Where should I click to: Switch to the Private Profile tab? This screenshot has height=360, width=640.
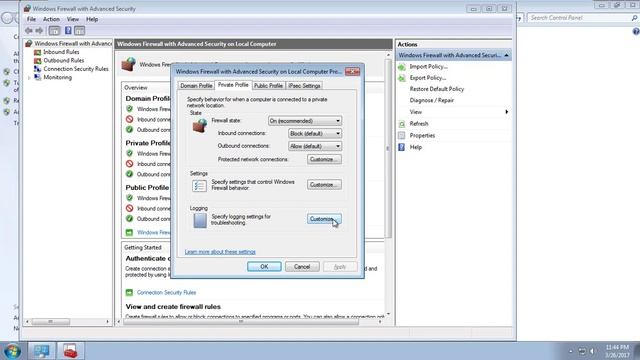[x=233, y=85]
